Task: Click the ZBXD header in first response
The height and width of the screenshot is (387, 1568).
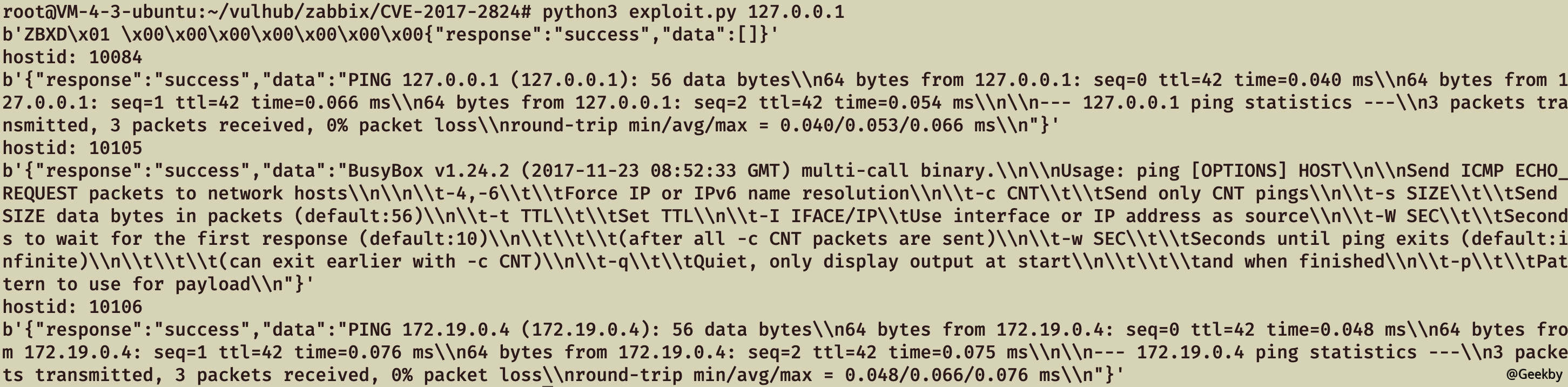Action: tap(44, 35)
